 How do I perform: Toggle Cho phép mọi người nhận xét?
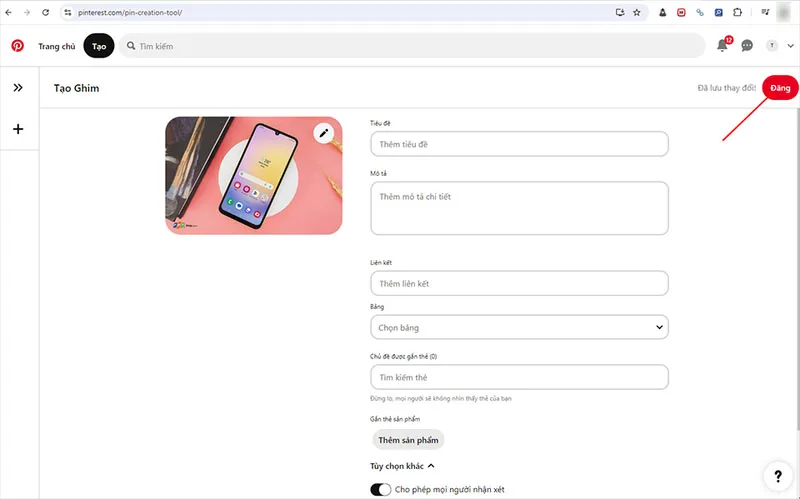coord(381,489)
